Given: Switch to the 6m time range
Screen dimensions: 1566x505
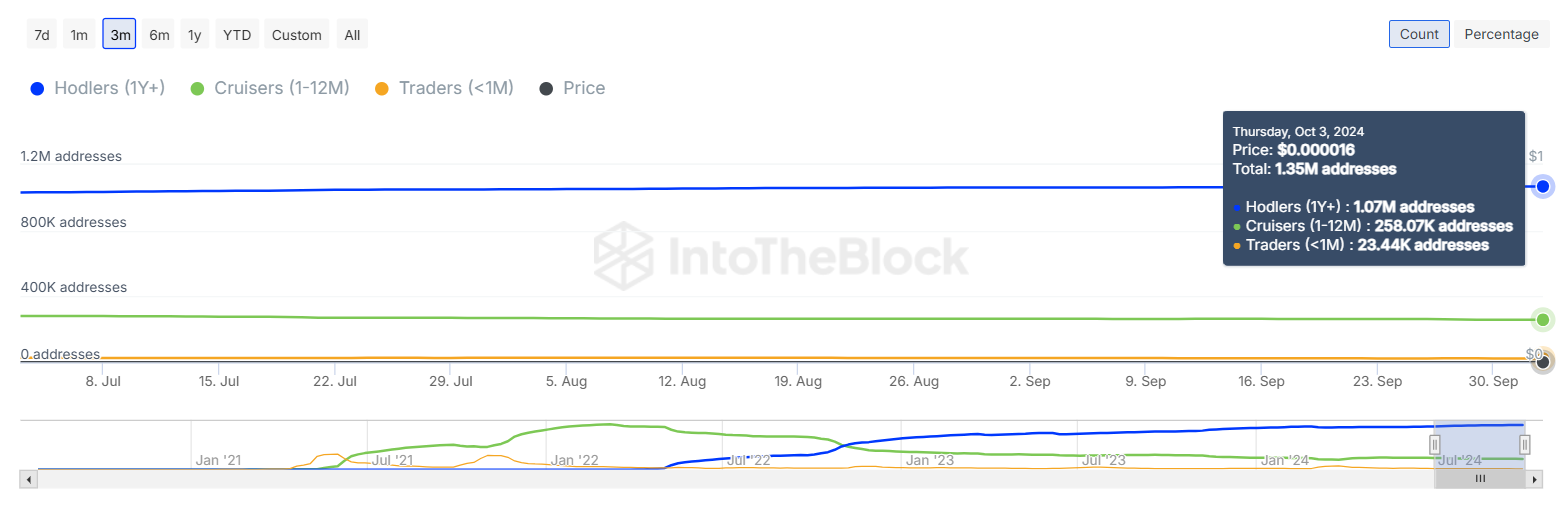Looking at the screenshot, I should pos(159,35).
